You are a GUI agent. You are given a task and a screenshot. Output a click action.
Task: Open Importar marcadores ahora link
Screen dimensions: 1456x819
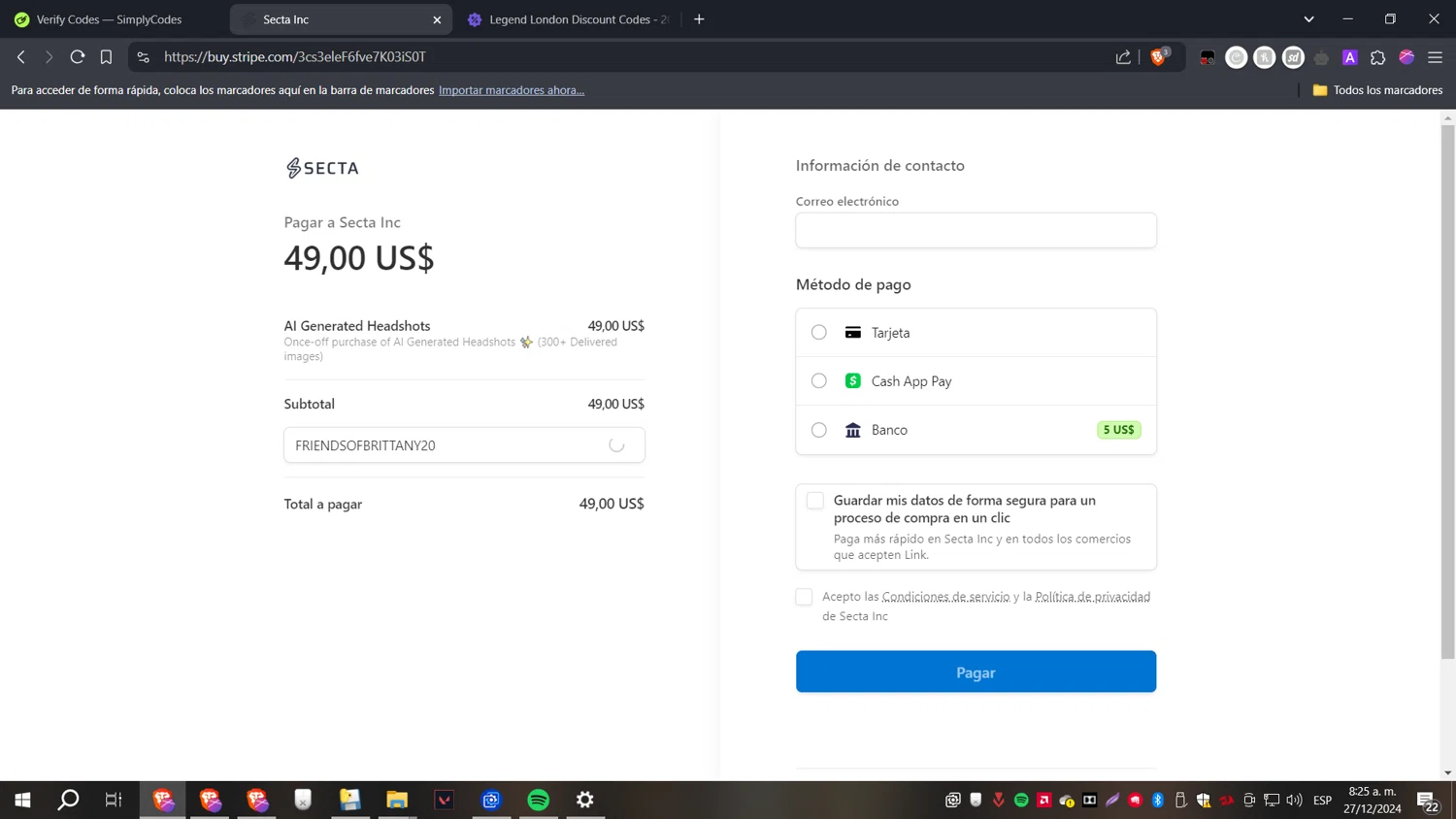512,90
